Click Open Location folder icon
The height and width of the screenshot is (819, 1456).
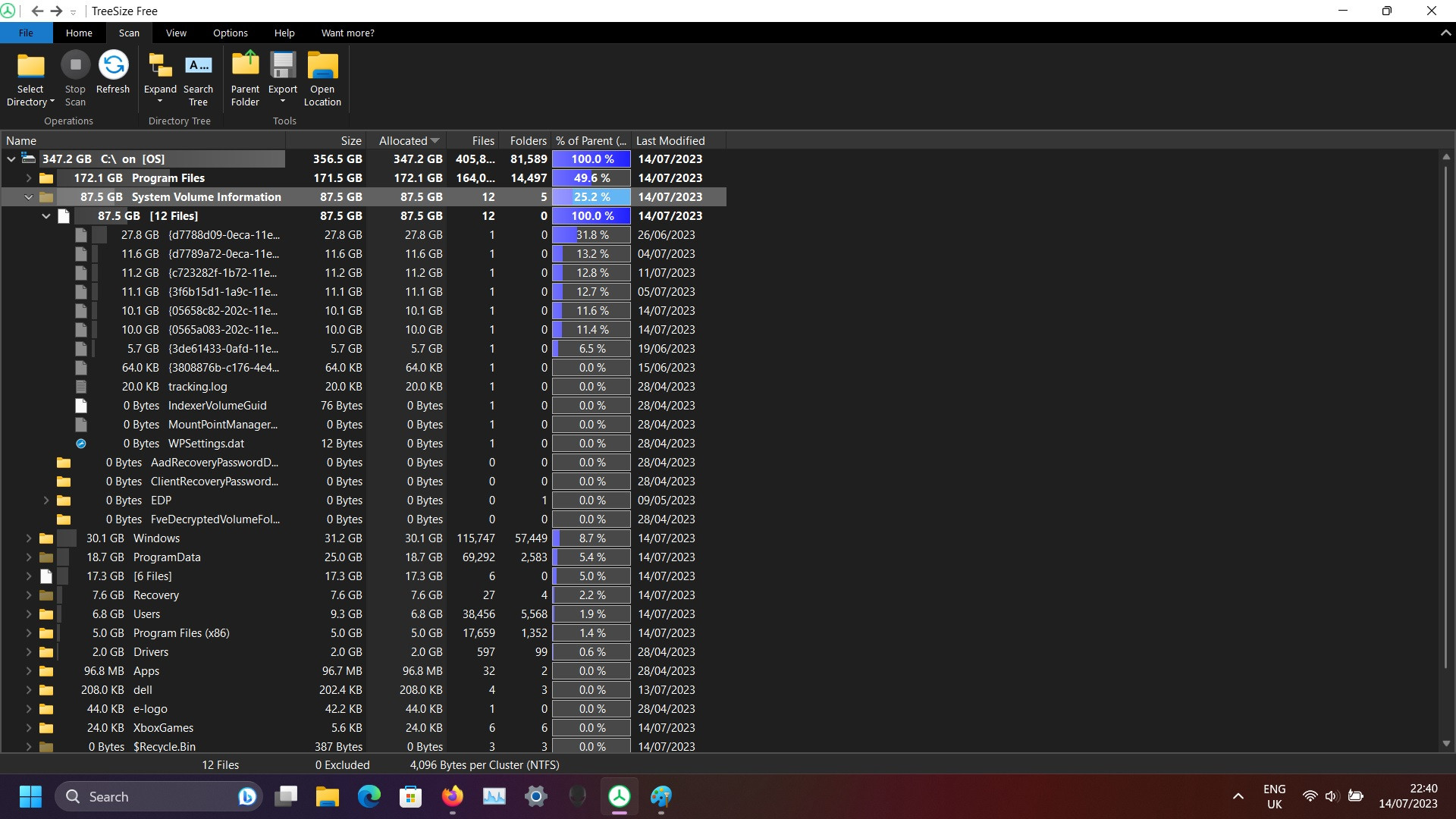pyautogui.click(x=322, y=66)
